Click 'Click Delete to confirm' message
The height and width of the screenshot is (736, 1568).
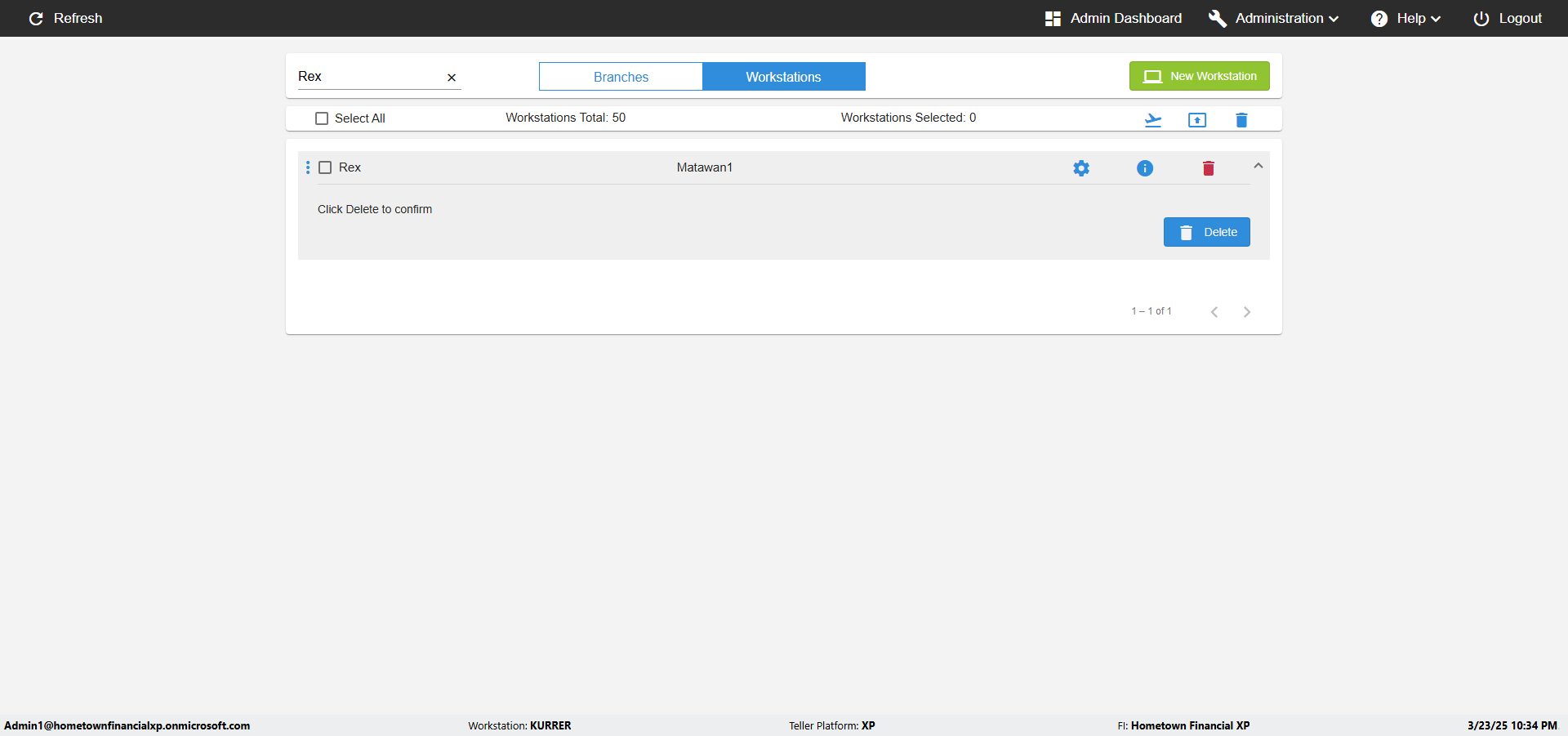[x=375, y=209]
